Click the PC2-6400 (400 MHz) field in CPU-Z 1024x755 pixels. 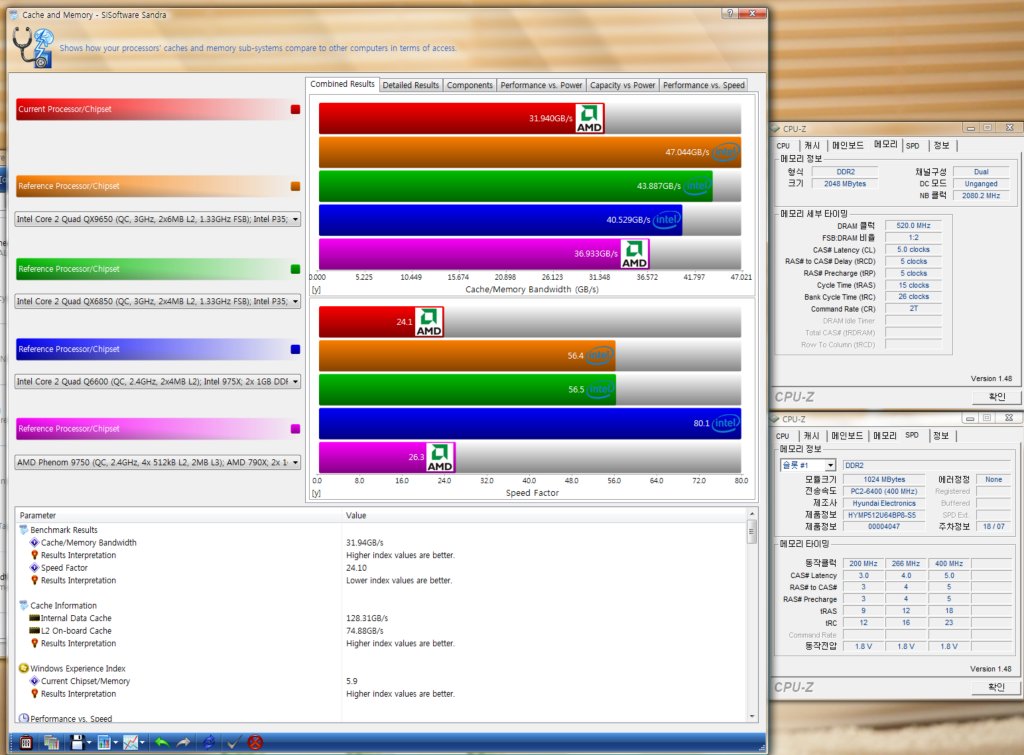coord(884,491)
